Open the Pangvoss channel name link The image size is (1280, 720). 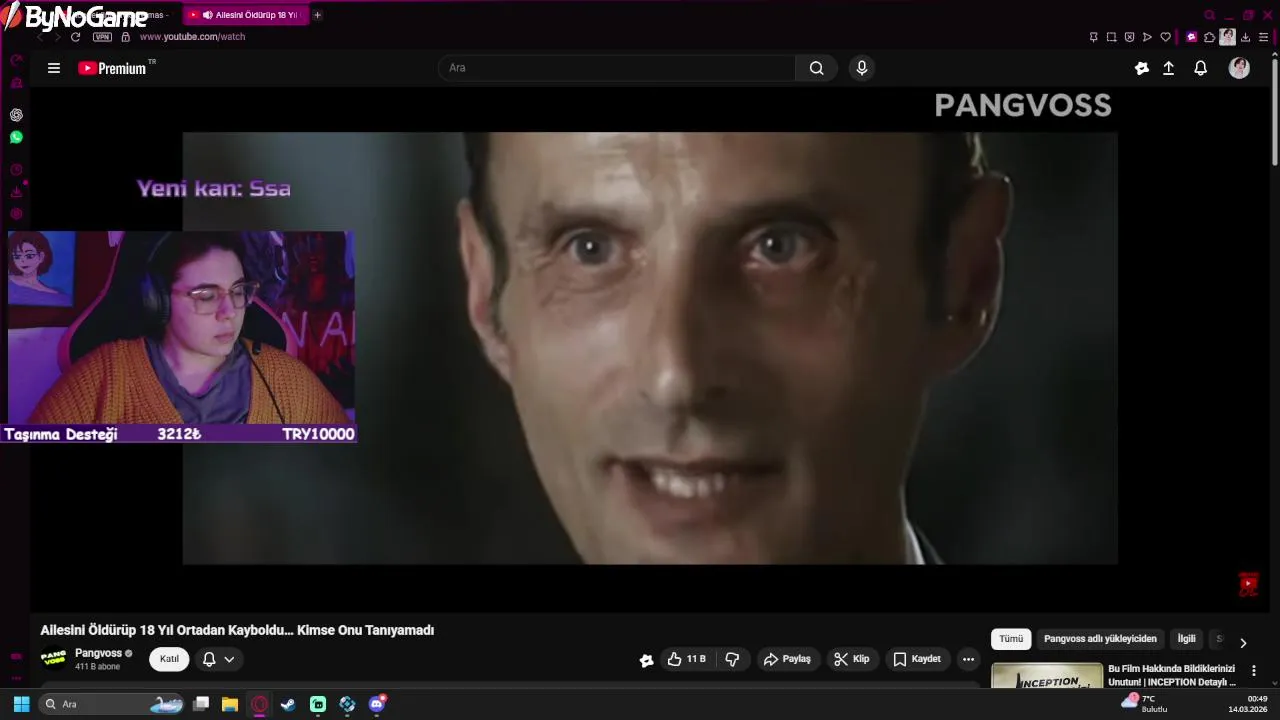(x=98, y=653)
